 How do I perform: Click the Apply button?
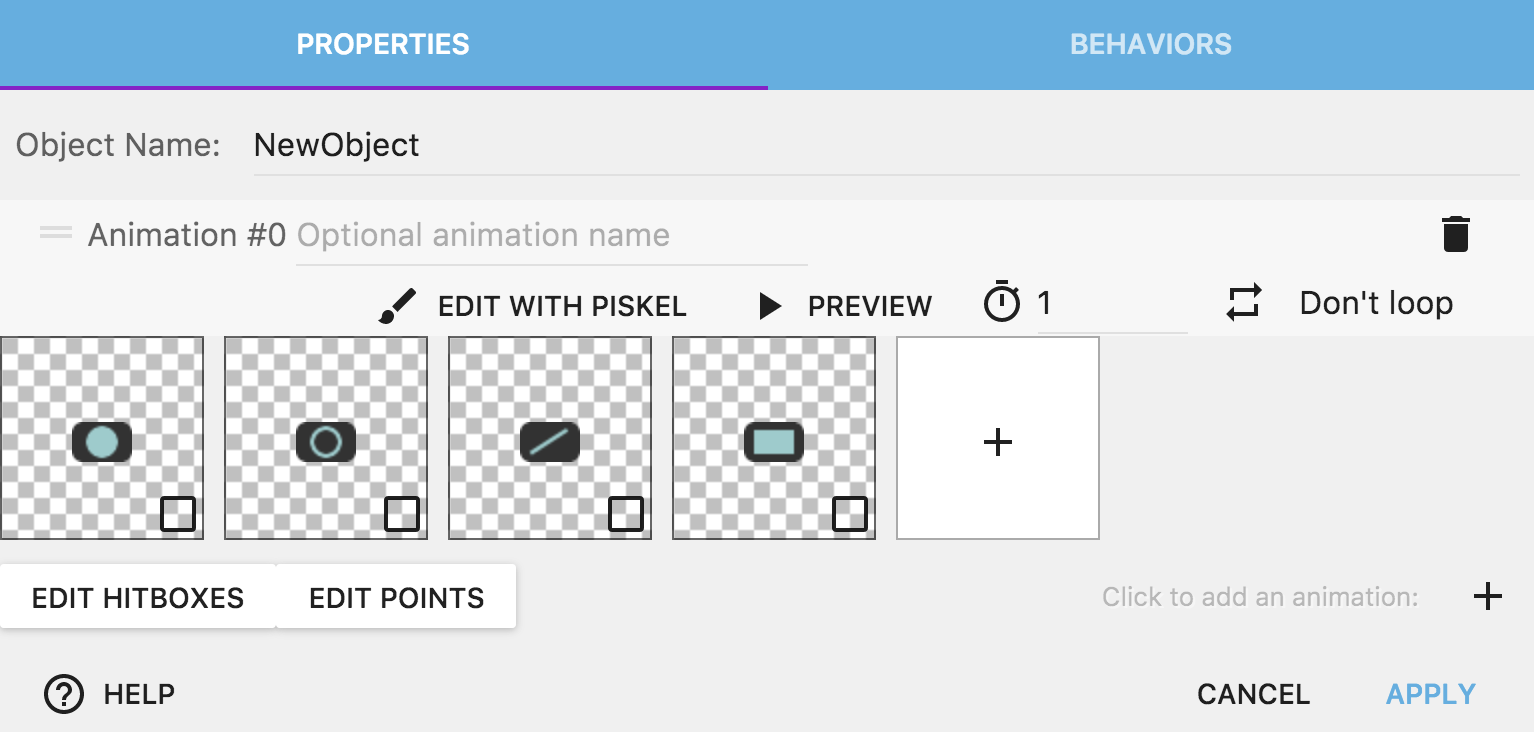coord(1430,693)
